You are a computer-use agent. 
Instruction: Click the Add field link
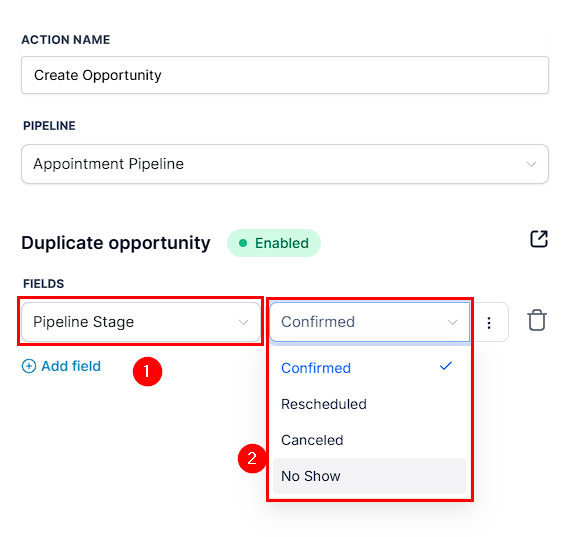tap(71, 366)
